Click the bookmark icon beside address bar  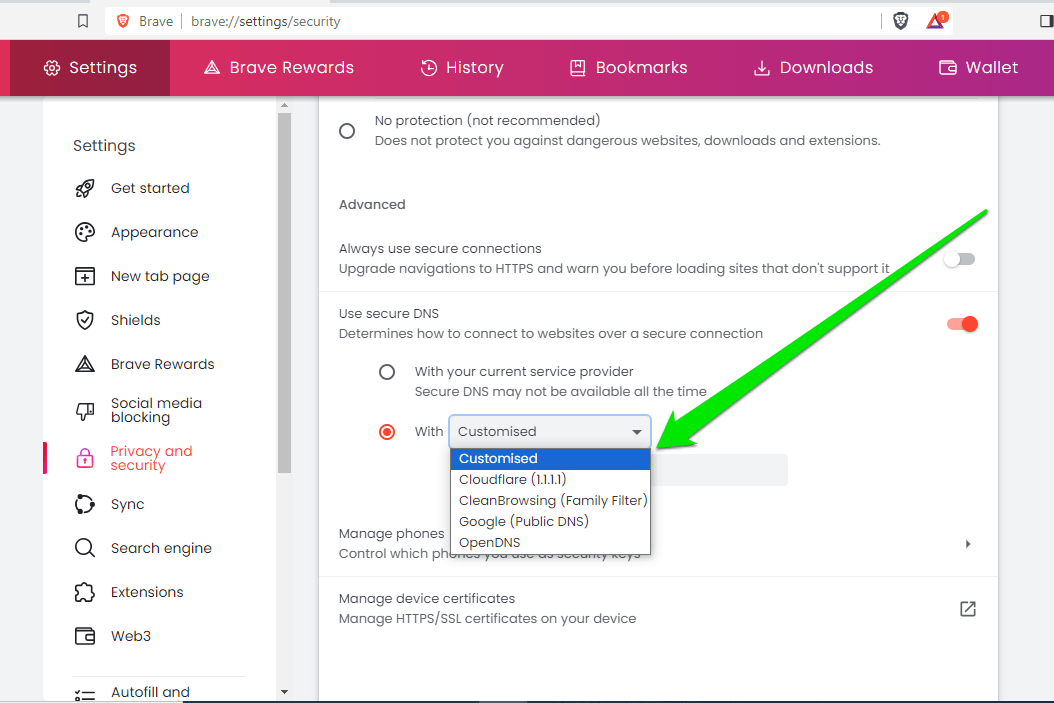(x=83, y=22)
